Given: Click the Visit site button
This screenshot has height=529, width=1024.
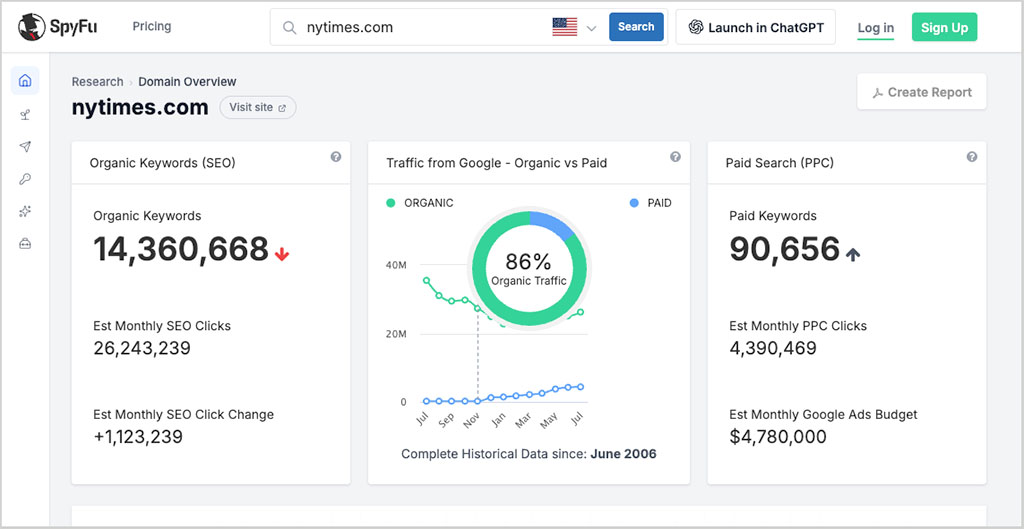Looking at the screenshot, I should [x=257, y=108].
